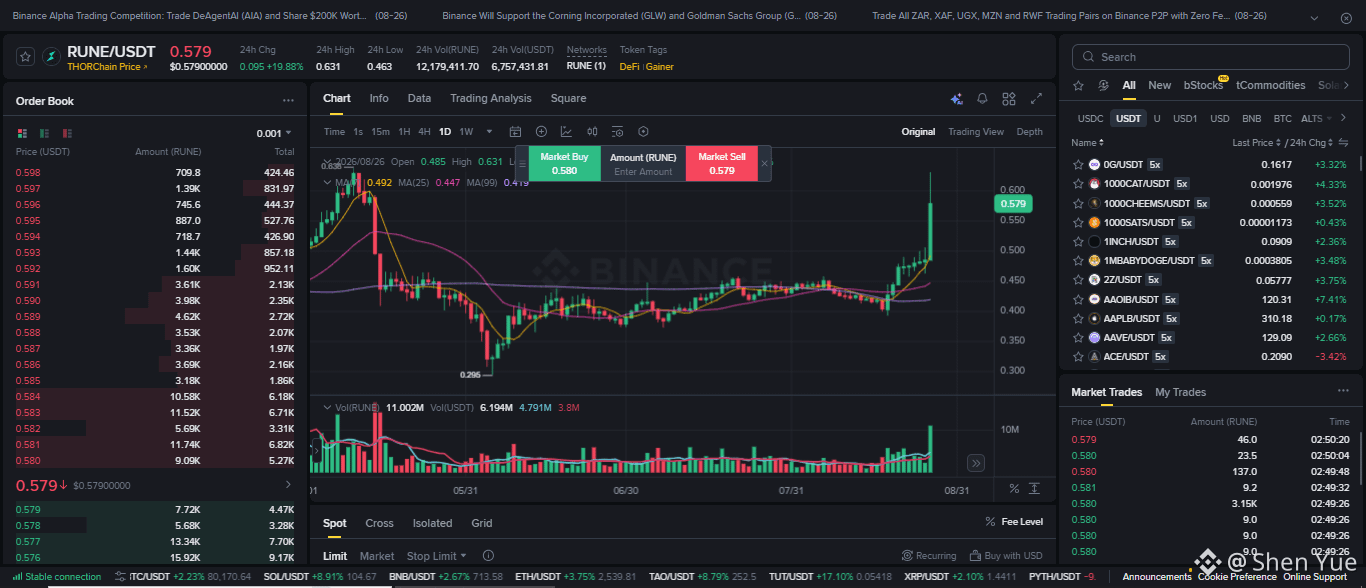The height and width of the screenshot is (588, 1366).
Task: Favorite the 0G/USDT pair
Action: (x=1078, y=164)
